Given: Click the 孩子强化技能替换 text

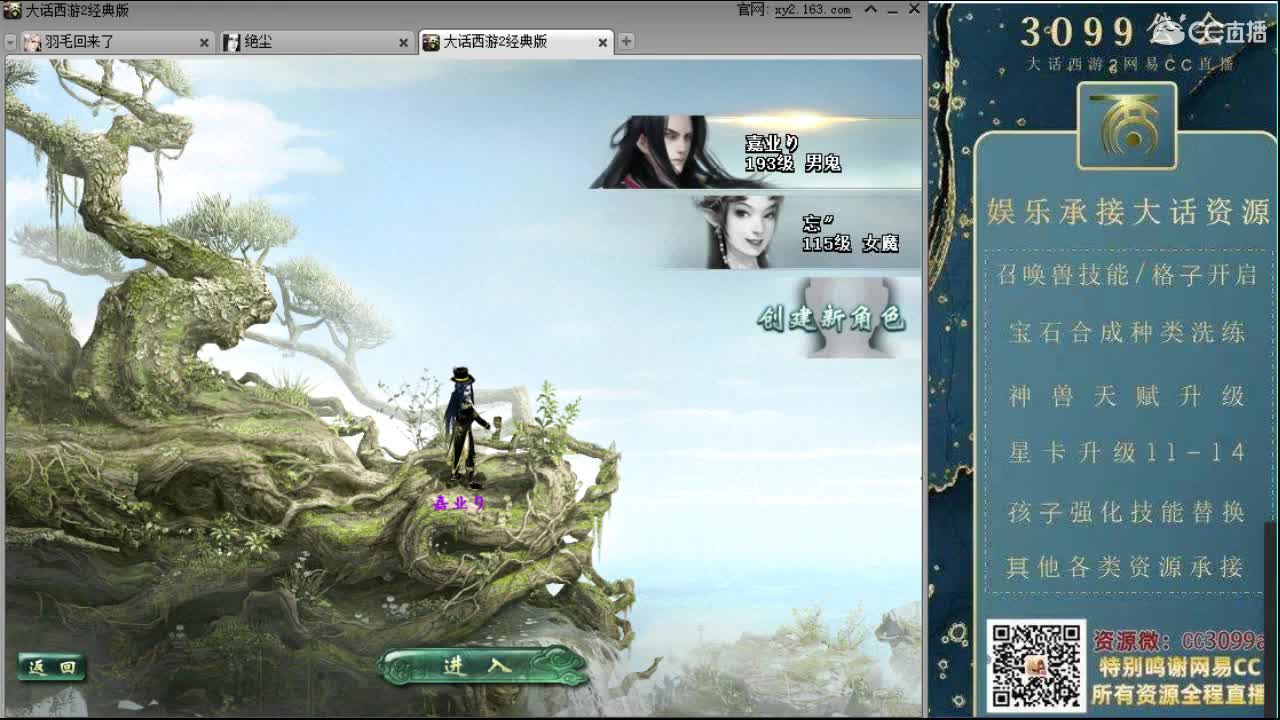Looking at the screenshot, I should pos(1127,512).
